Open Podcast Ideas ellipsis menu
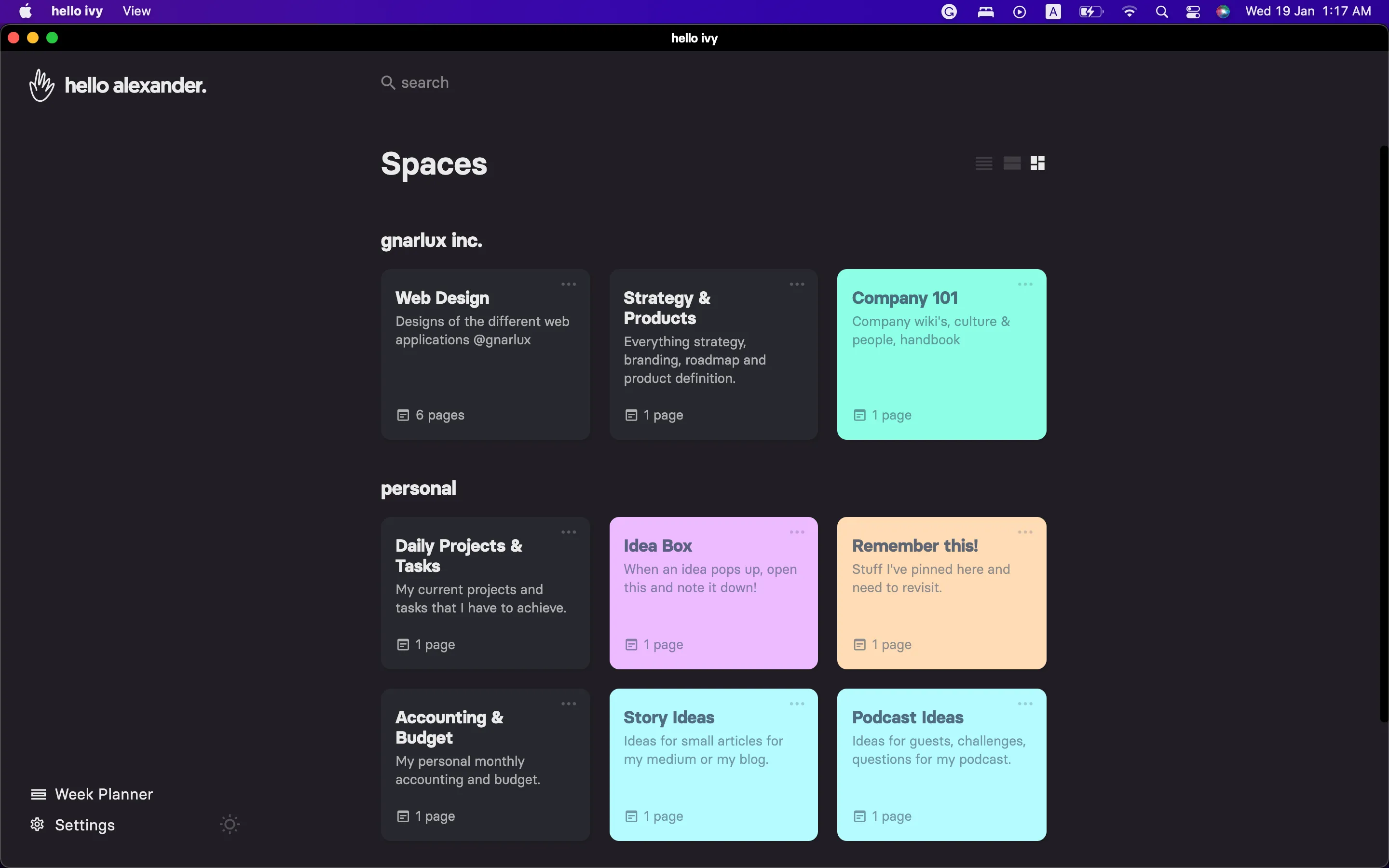The height and width of the screenshot is (868, 1389). (1025, 704)
